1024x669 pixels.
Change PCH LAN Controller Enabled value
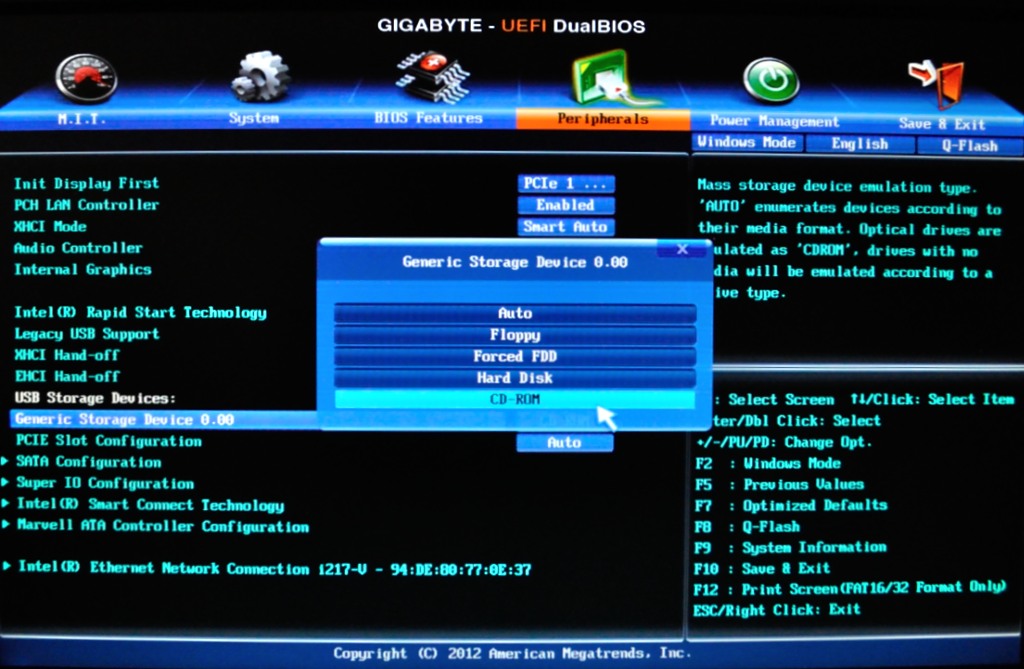(566, 205)
